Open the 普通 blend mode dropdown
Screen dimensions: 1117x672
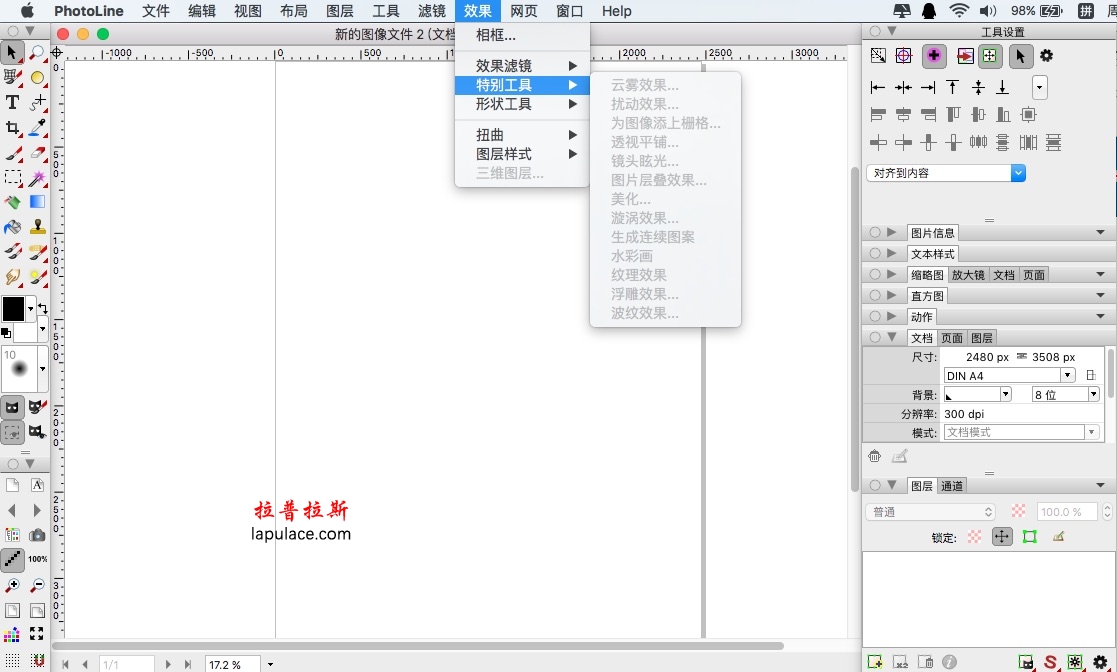pos(930,512)
